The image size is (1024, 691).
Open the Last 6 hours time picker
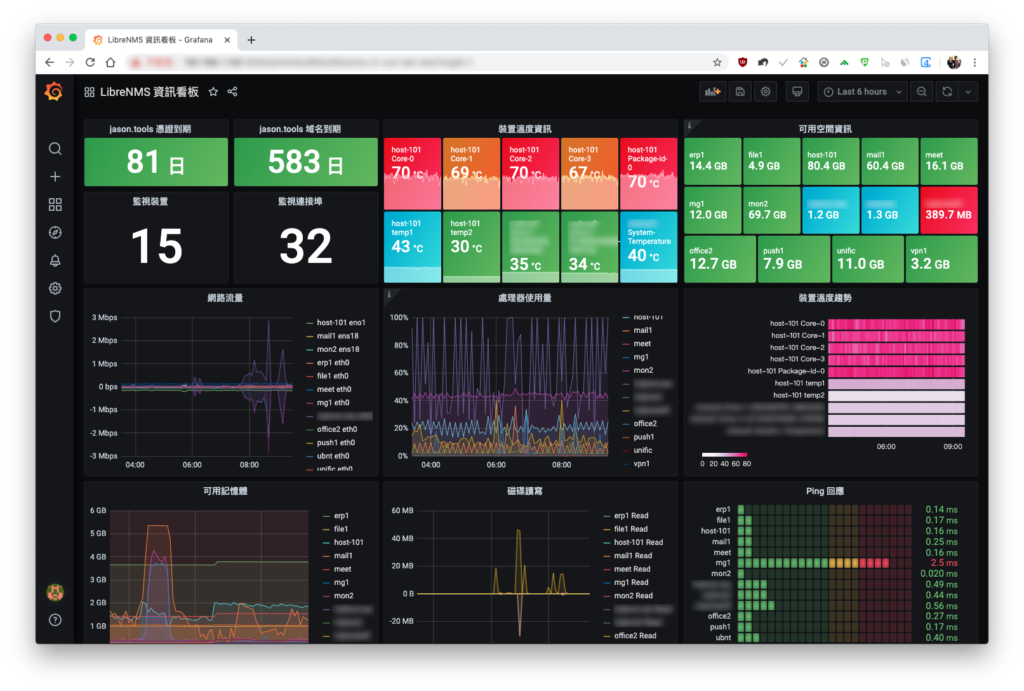coord(862,92)
